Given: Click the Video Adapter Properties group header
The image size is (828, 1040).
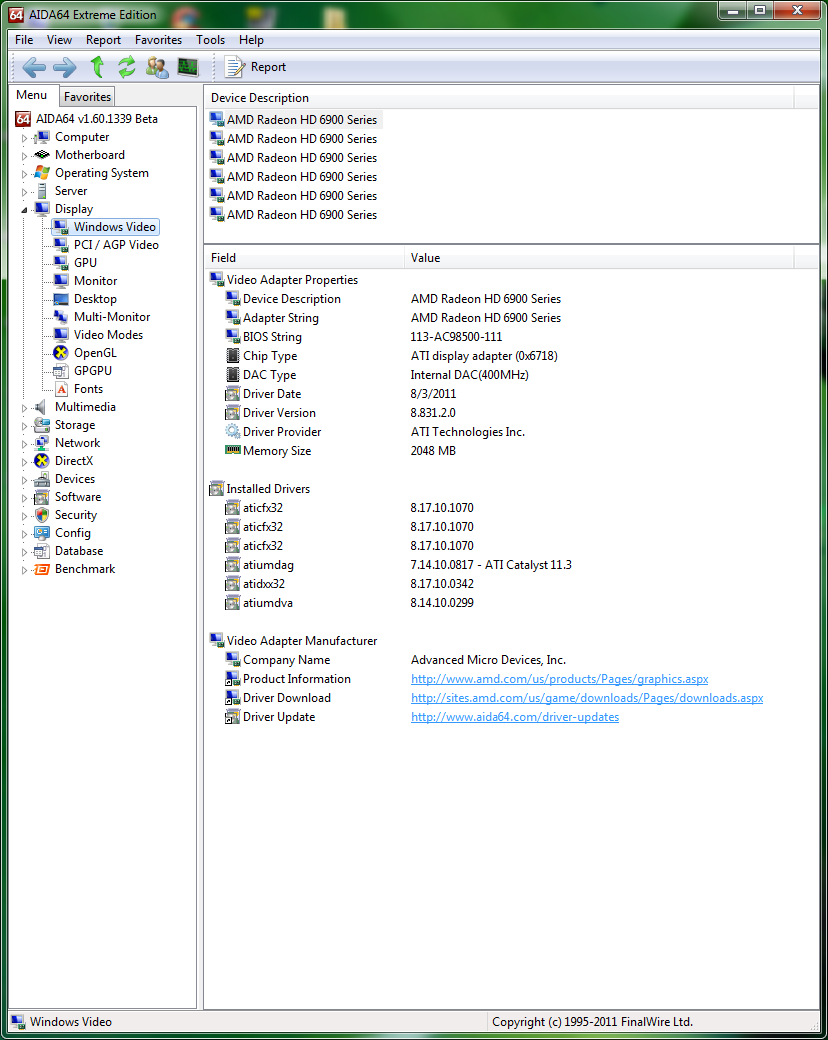Looking at the screenshot, I should 284,280.
